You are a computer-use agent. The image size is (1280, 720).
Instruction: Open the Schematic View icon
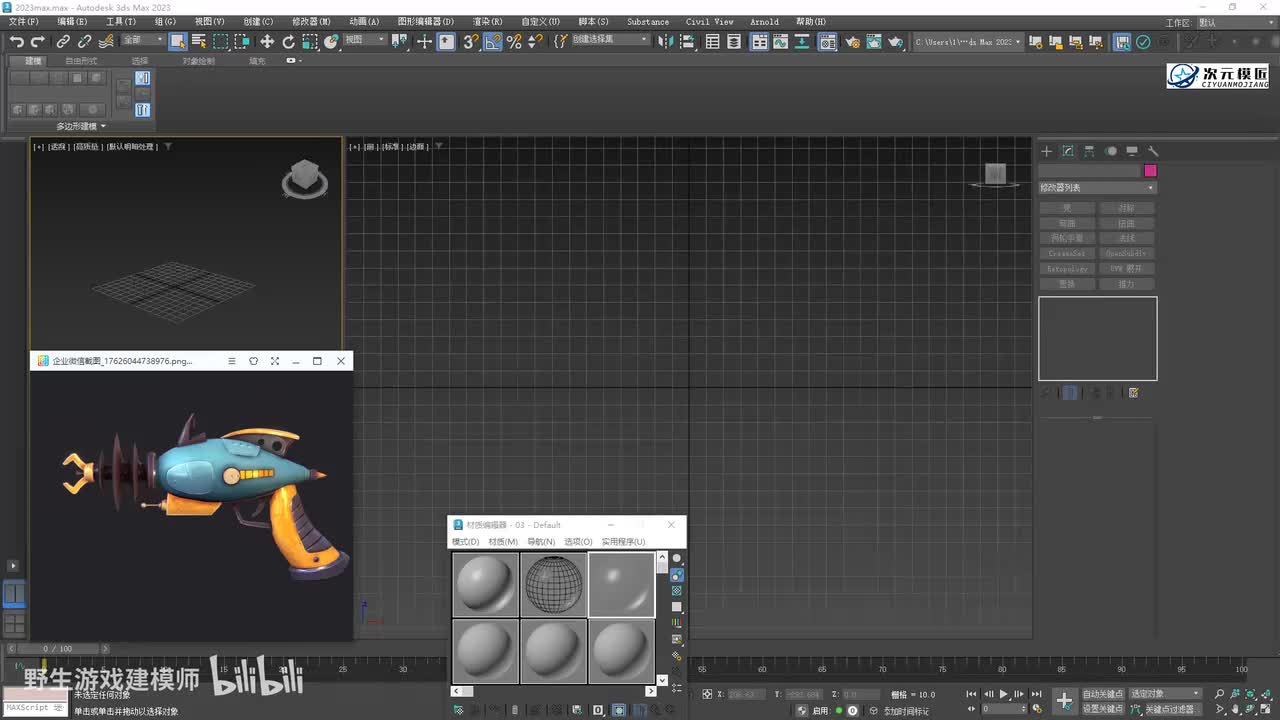tap(804, 41)
